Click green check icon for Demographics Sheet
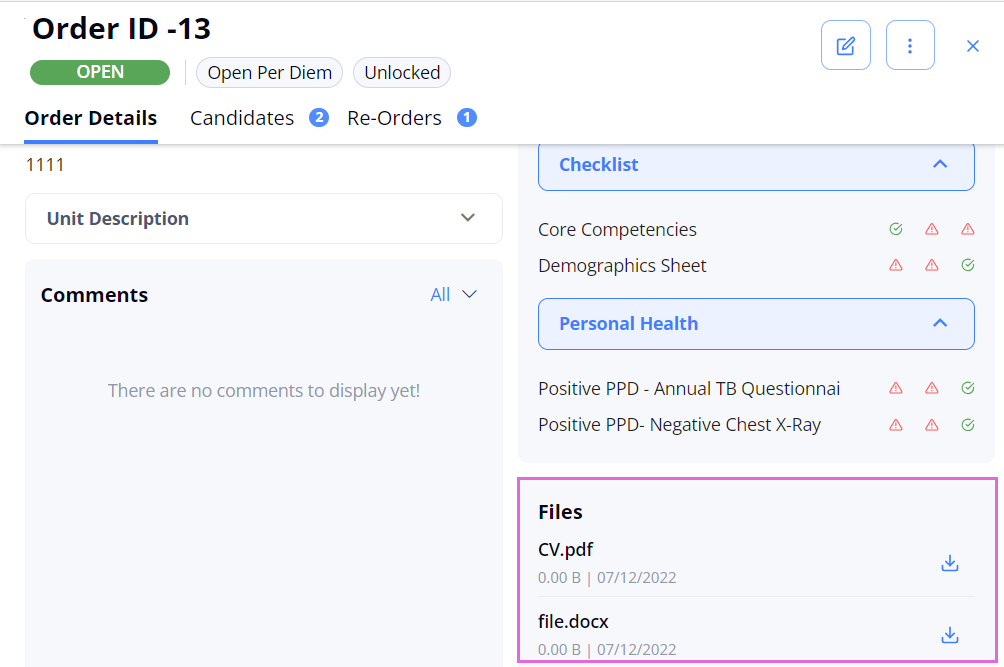This screenshot has height=667, width=1004. [x=968, y=265]
